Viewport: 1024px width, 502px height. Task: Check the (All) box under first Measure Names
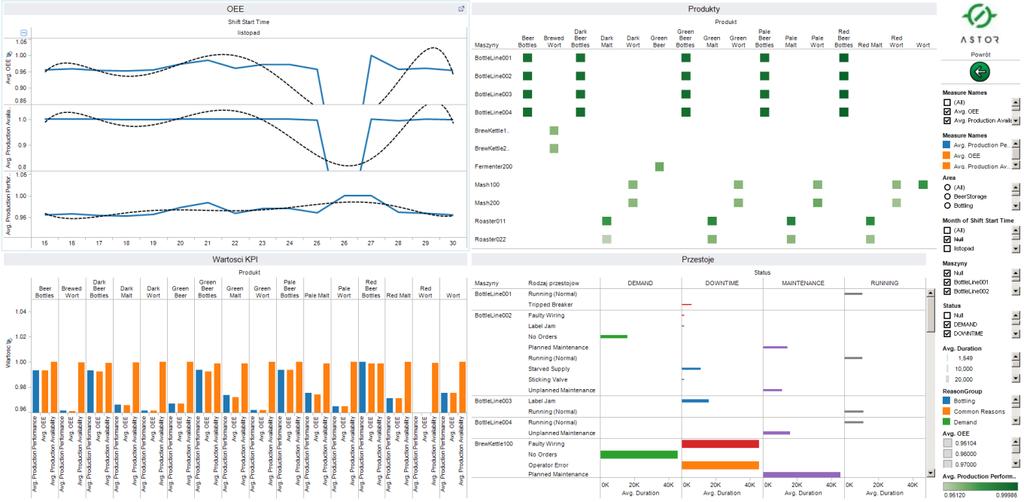(x=947, y=102)
